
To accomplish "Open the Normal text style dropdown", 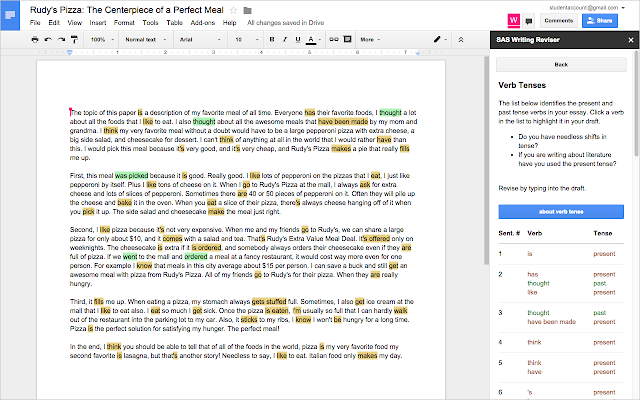I will 146,40.
